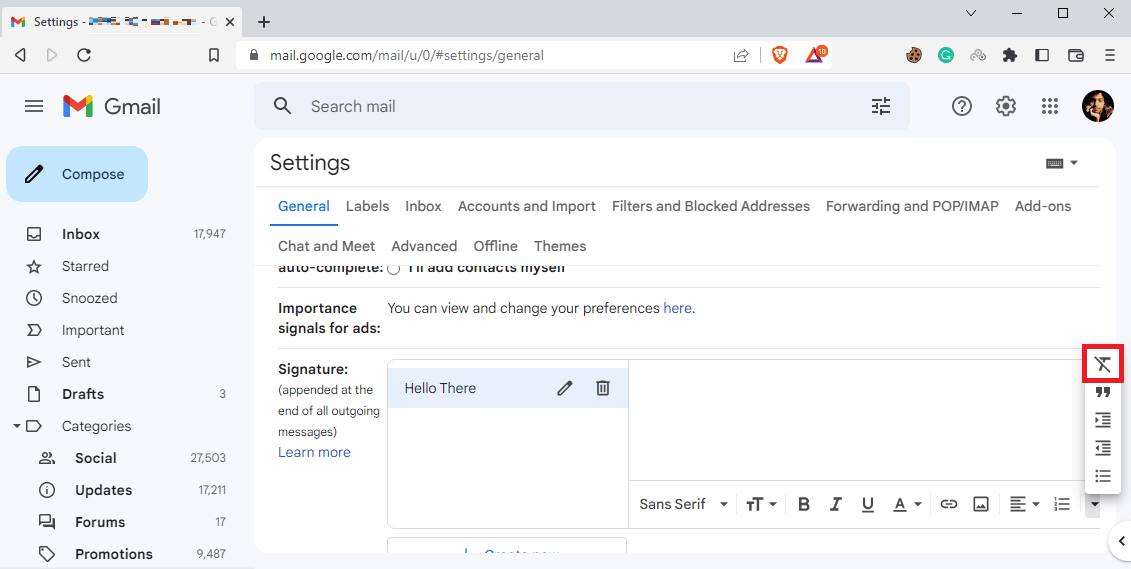This screenshot has width=1131, height=569.
Task: Open the Settings gear icon
Action: click(1005, 106)
